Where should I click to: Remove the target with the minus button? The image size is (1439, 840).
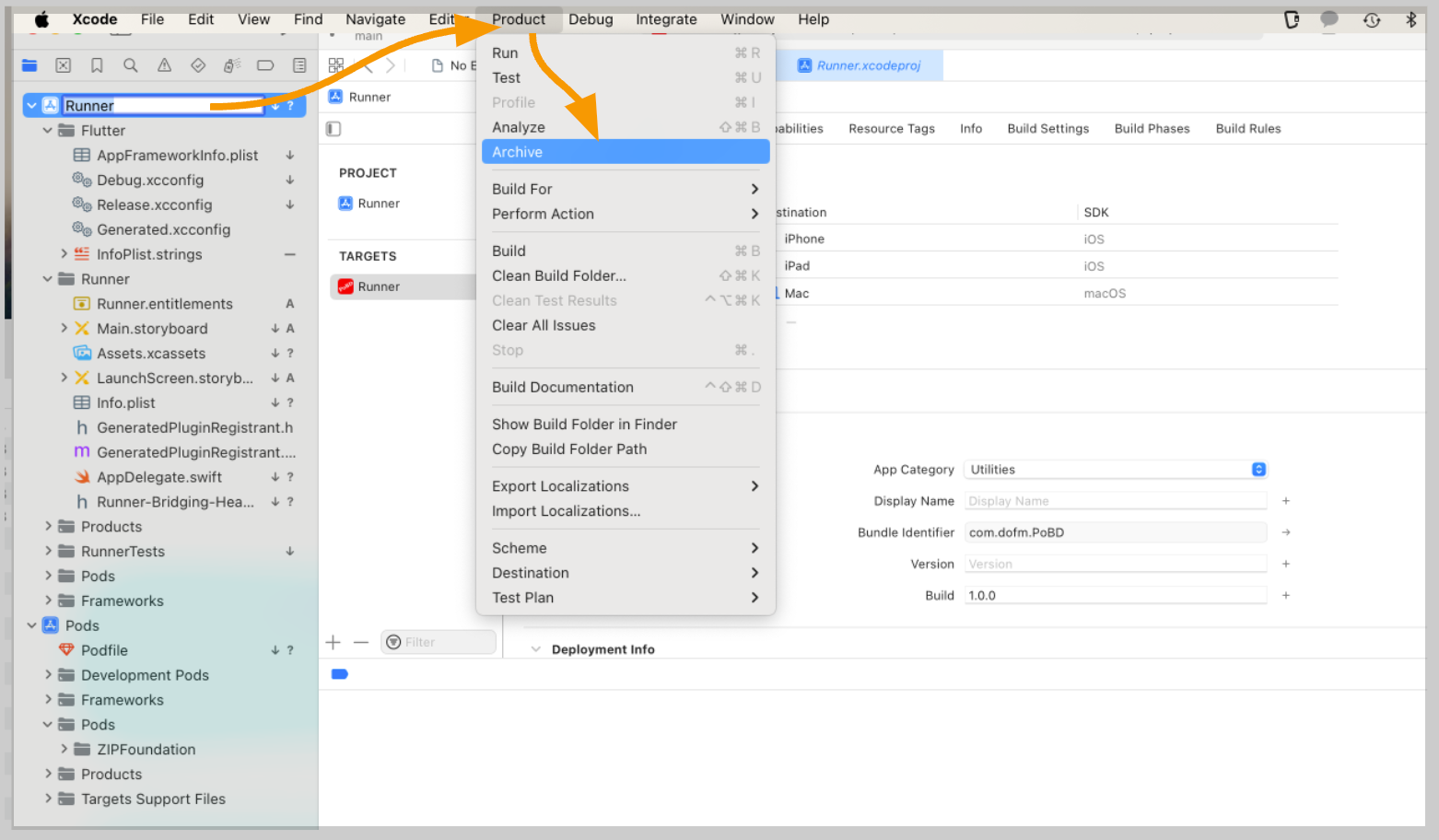(x=361, y=642)
